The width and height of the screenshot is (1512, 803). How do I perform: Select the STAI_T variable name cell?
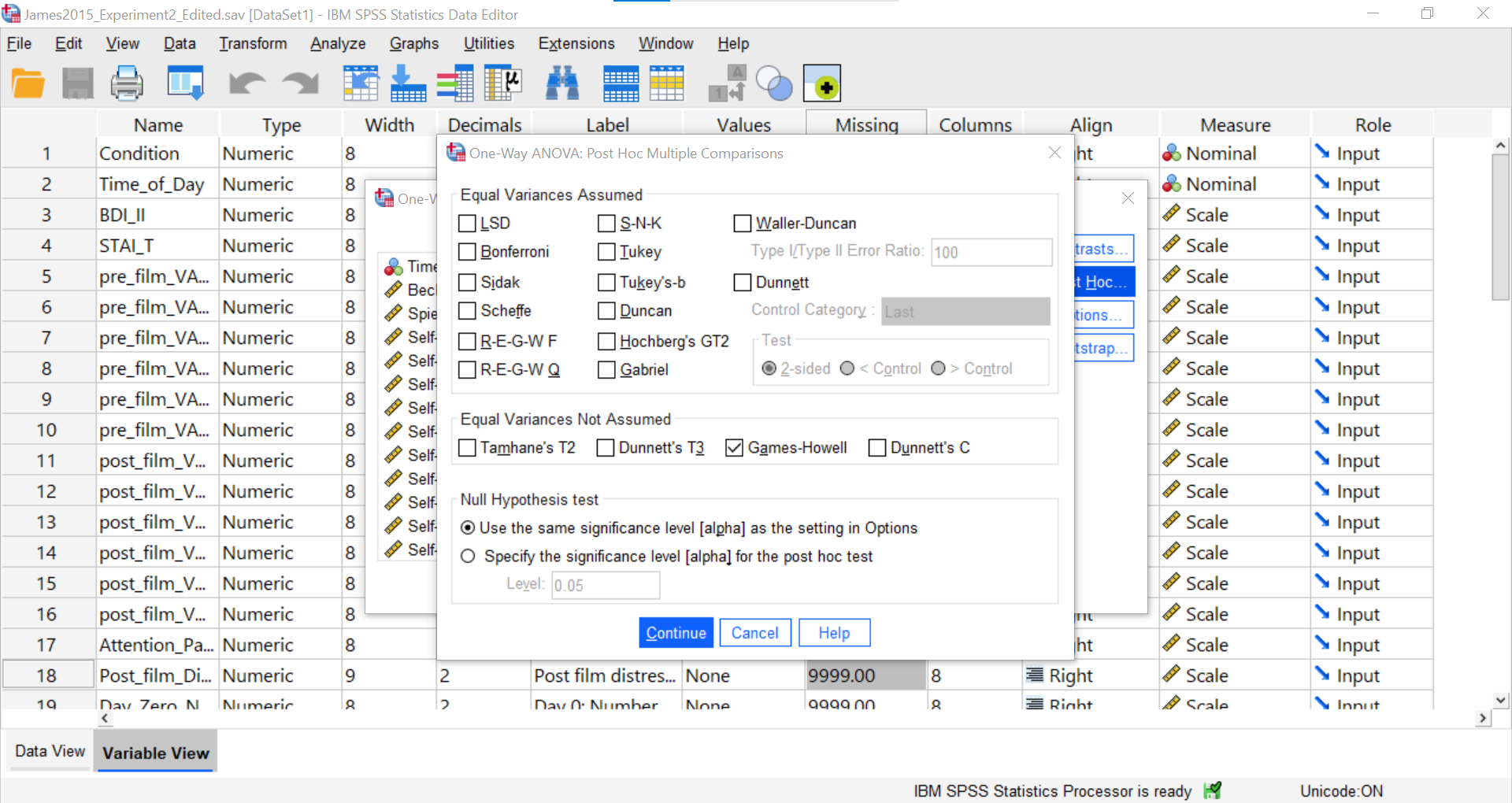pyautogui.click(x=157, y=246)
